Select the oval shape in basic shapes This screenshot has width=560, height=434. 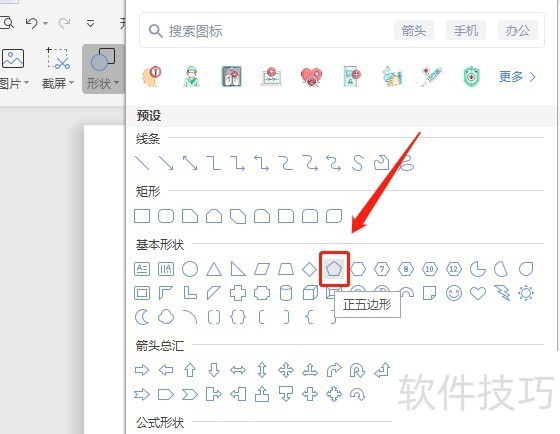pyautogui.click(x=190, y=269)
